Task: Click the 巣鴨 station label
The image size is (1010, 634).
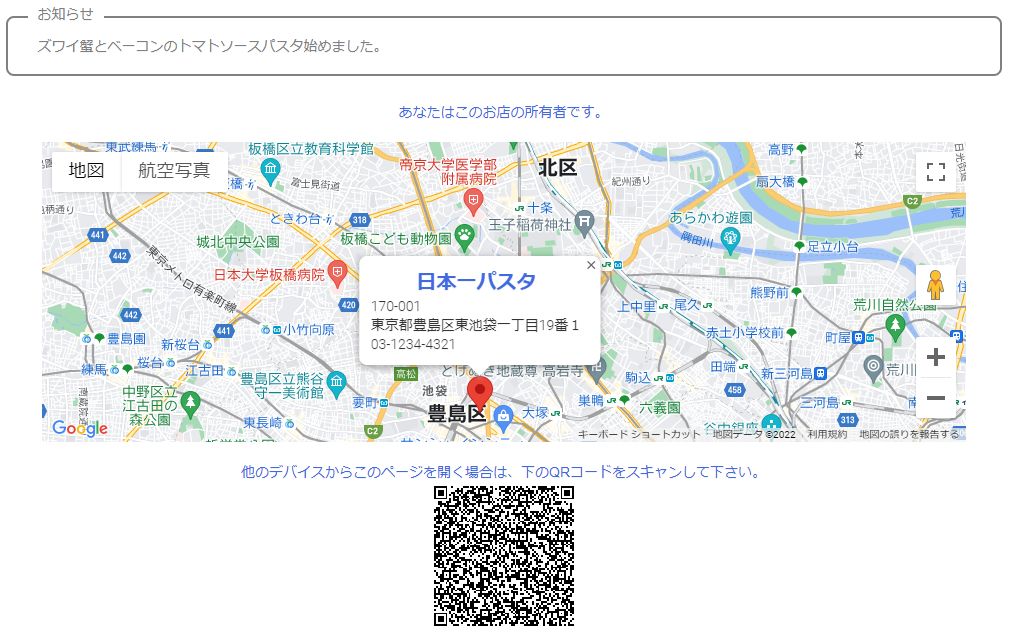Action: pos(591,401)
